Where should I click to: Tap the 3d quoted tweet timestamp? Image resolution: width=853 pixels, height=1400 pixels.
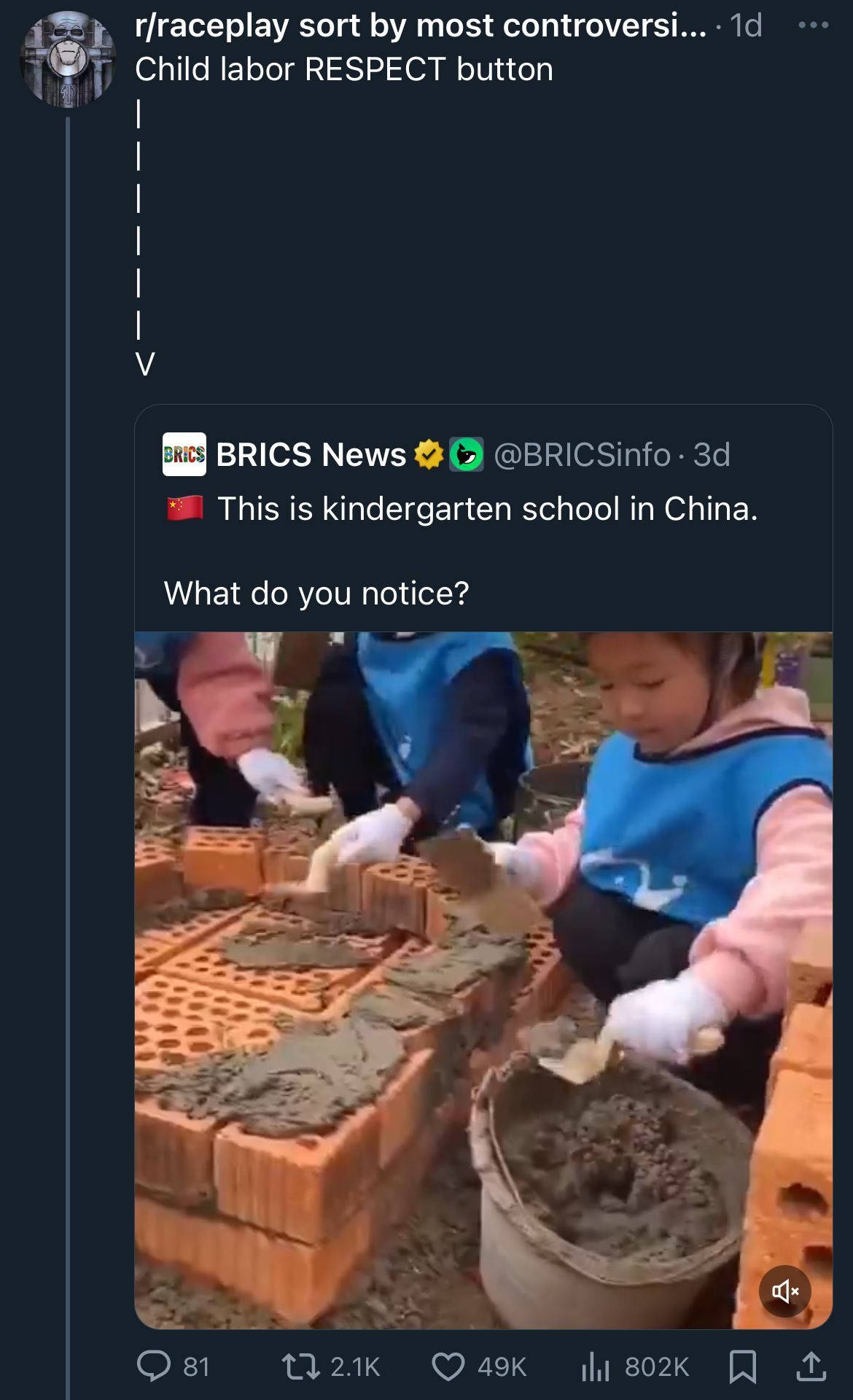pyautogui.click(x=712, y=455)
